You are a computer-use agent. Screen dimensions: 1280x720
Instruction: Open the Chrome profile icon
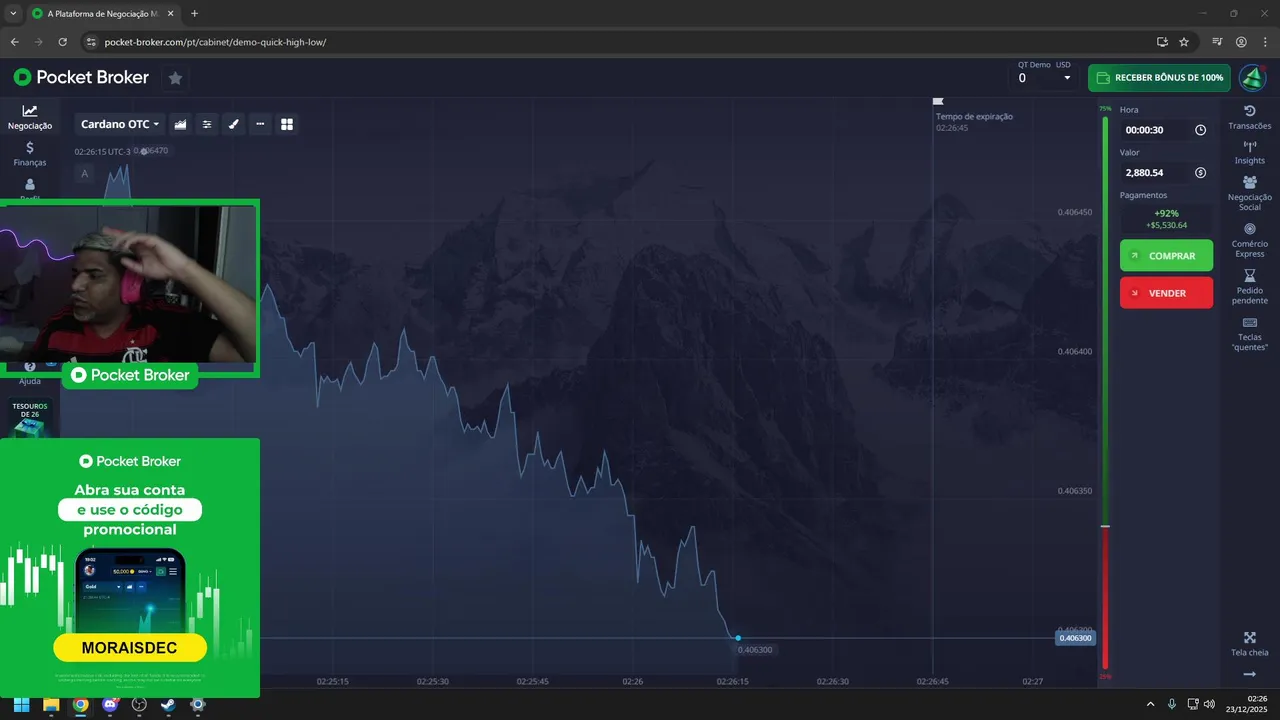pos(1241,42)
